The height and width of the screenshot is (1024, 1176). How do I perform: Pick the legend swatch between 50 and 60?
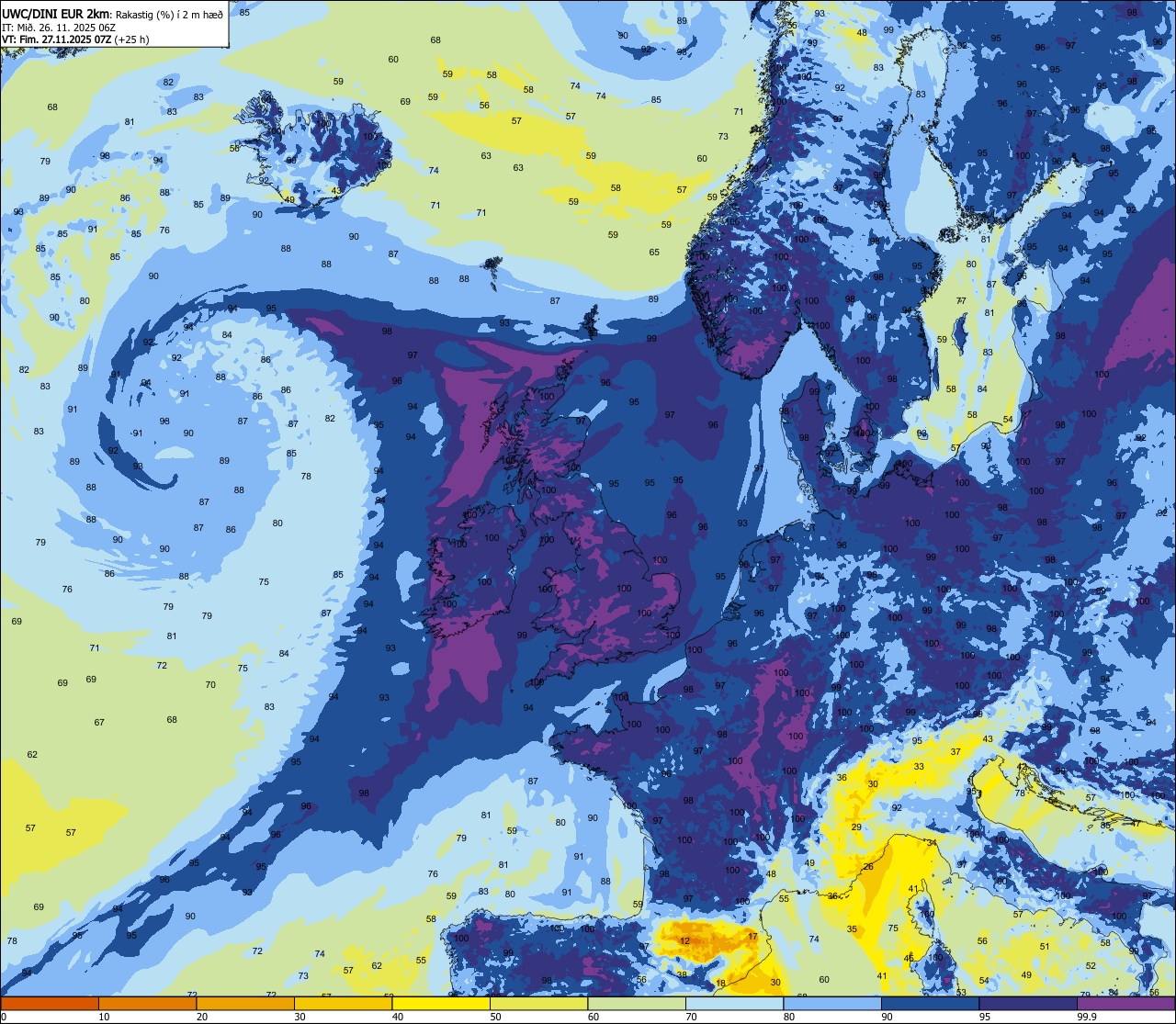538,1003
